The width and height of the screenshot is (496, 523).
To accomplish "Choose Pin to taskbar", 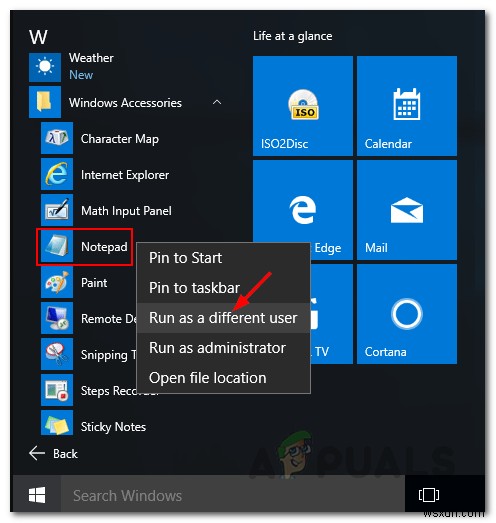I will (223, 288).
